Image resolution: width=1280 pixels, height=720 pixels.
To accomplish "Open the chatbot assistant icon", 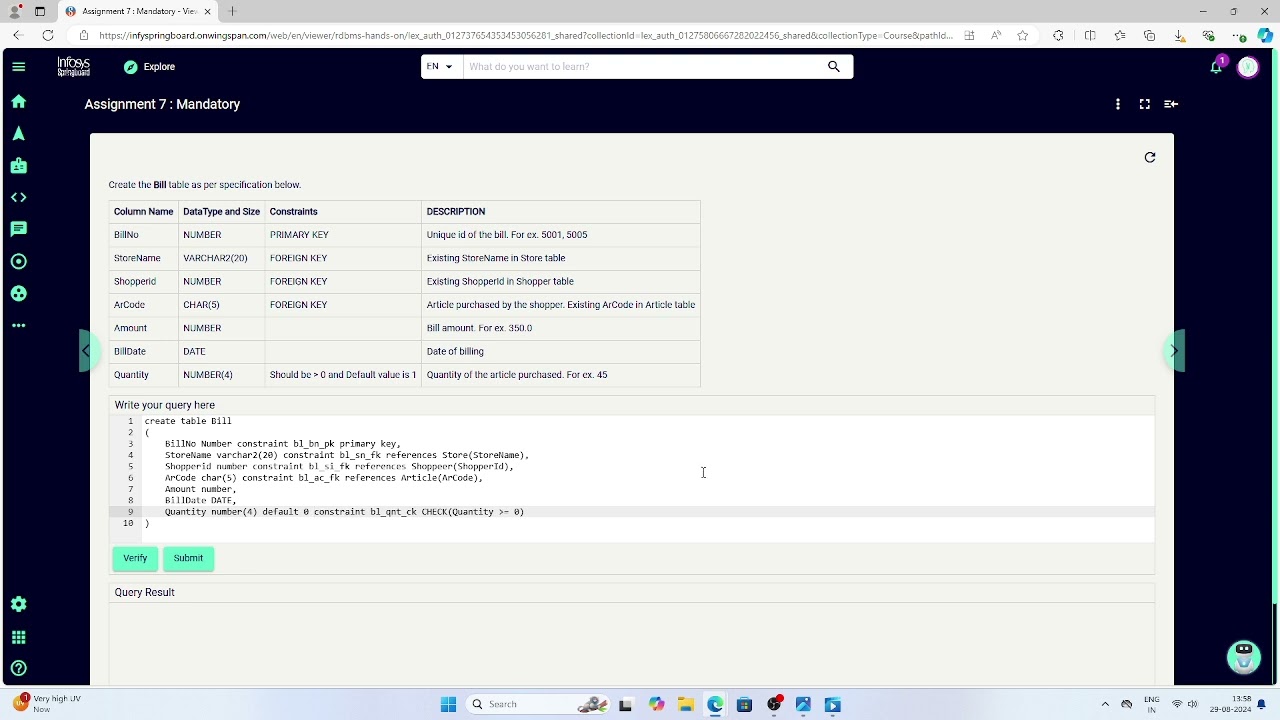I will point(1244,657).
